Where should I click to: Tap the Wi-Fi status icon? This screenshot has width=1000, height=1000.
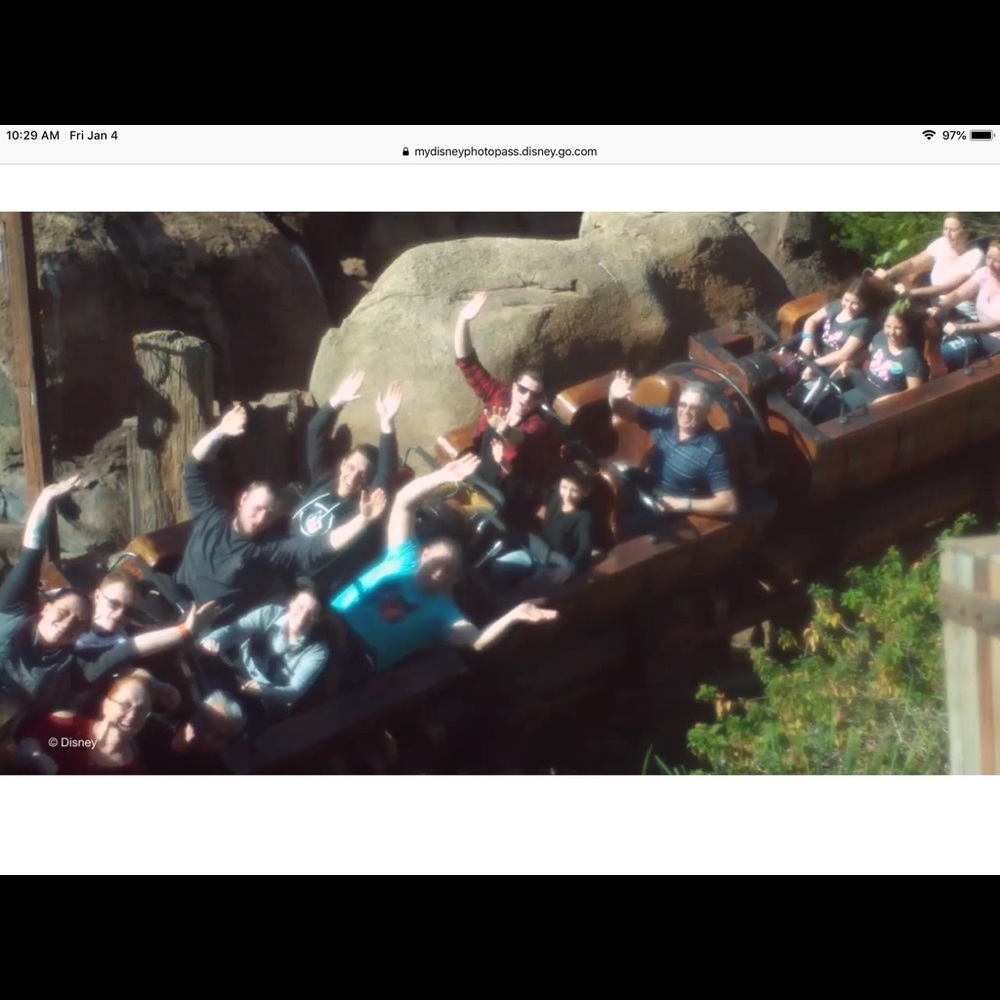(x=929, y=135)
